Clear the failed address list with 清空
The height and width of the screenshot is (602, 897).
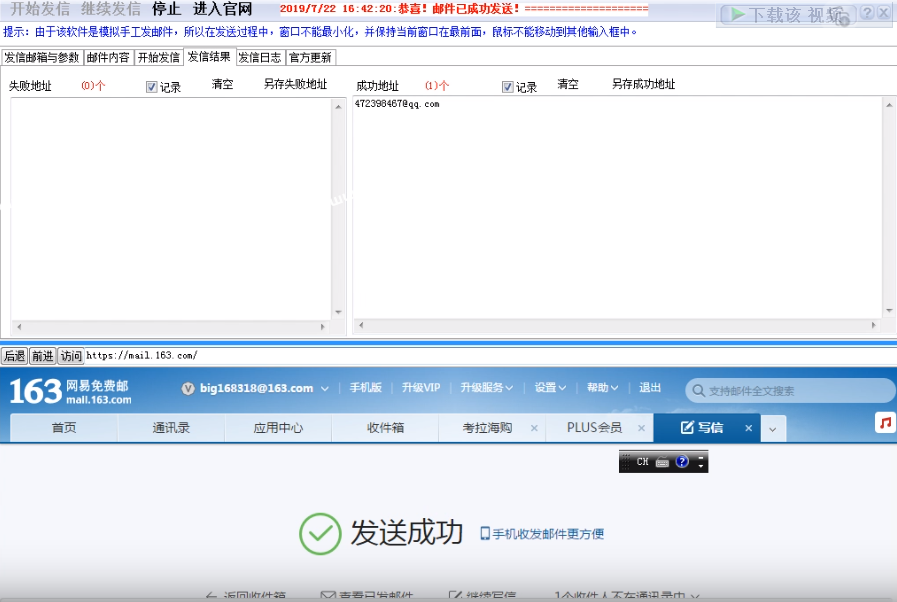pyautogui.click(x=223, y=85)
